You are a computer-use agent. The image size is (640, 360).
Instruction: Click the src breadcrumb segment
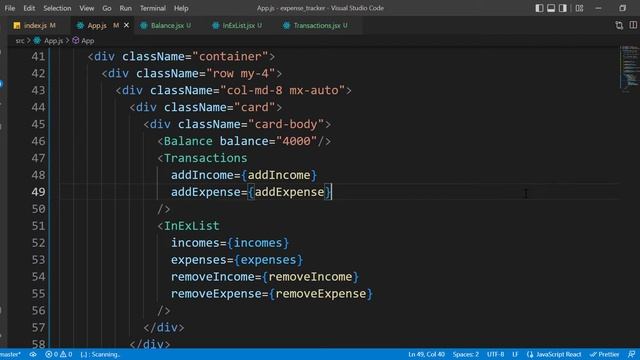click(x=20, y=41)
